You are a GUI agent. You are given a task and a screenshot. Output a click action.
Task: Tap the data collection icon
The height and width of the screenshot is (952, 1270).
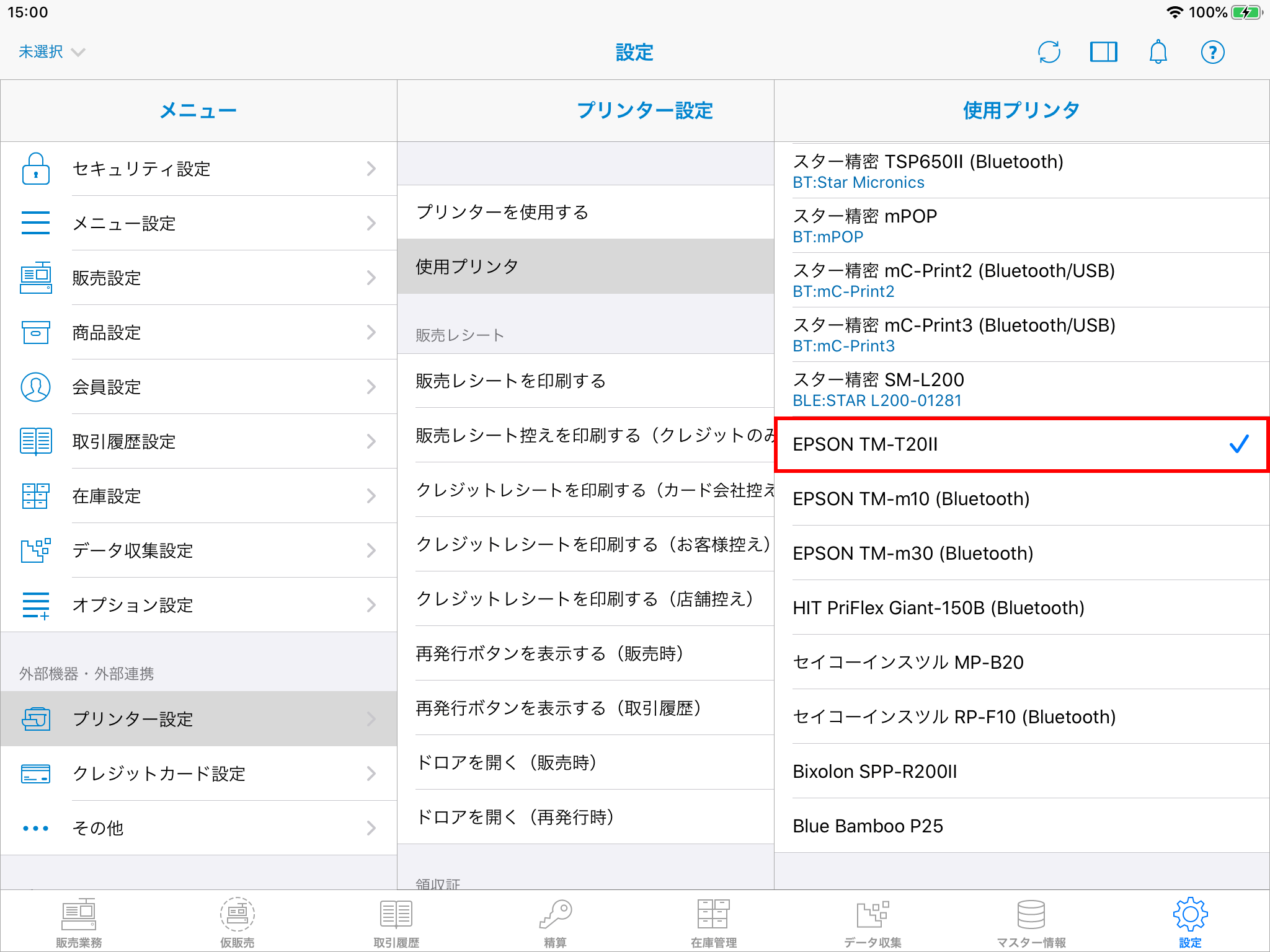(x=35, y=550)
